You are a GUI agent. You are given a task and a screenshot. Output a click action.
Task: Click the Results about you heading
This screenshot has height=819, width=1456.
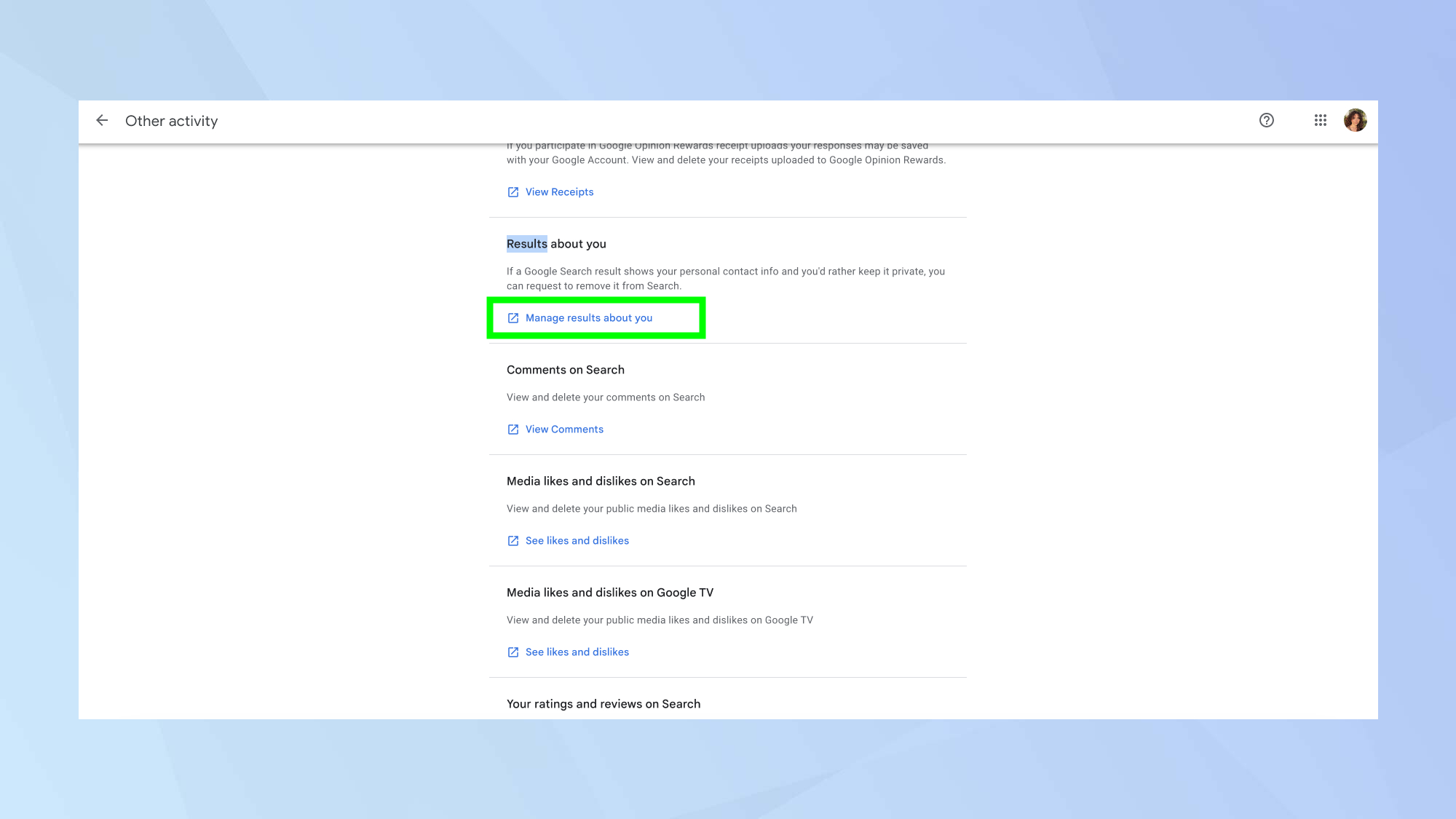(x=556, y=244)
